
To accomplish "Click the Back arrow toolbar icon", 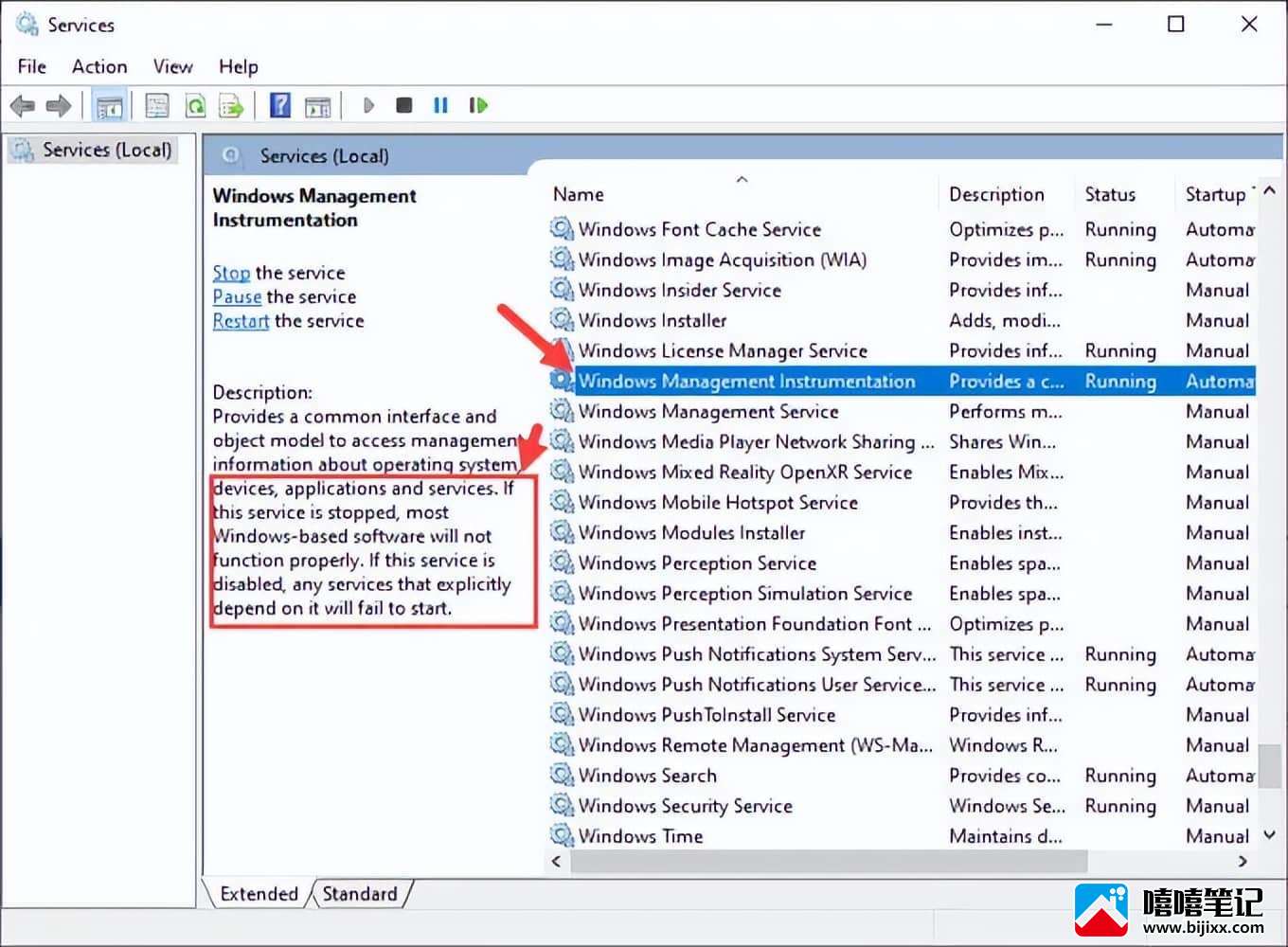I will click(x=23, y=105).
